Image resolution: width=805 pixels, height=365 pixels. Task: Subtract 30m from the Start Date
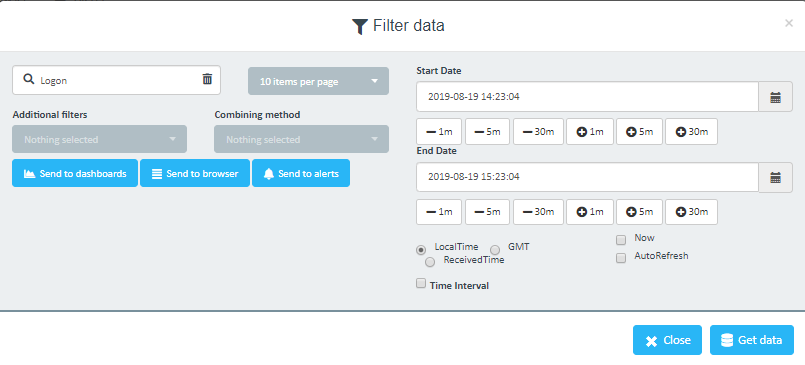[538, 132]
